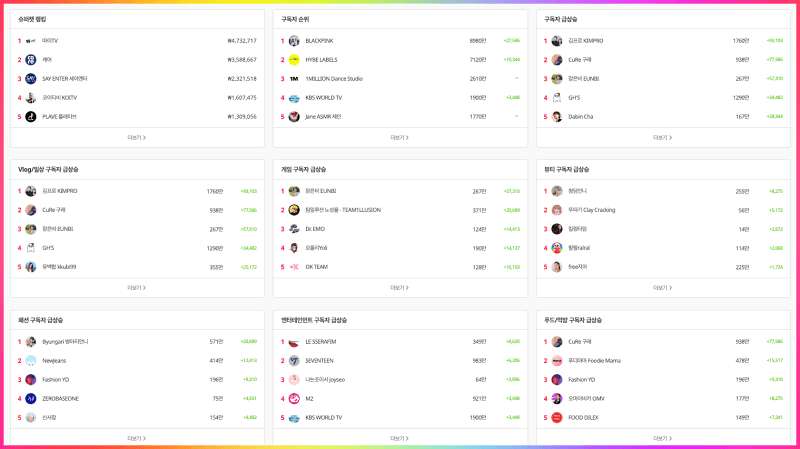Screen dimensions: 800x449
Task: Click the red FOOD DILEX avatar
Action: coord(557,417)
